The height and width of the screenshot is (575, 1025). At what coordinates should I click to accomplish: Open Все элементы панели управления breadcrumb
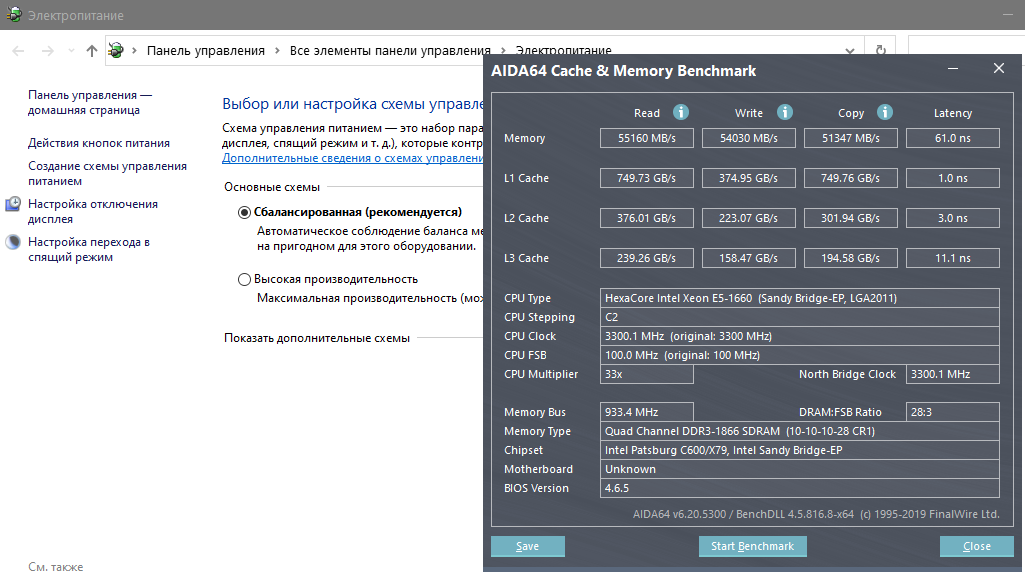pyautogui.click(x=390, y=50)
